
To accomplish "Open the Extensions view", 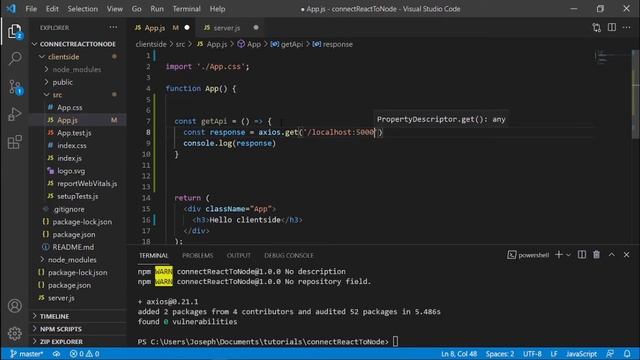I will (15, 142).
